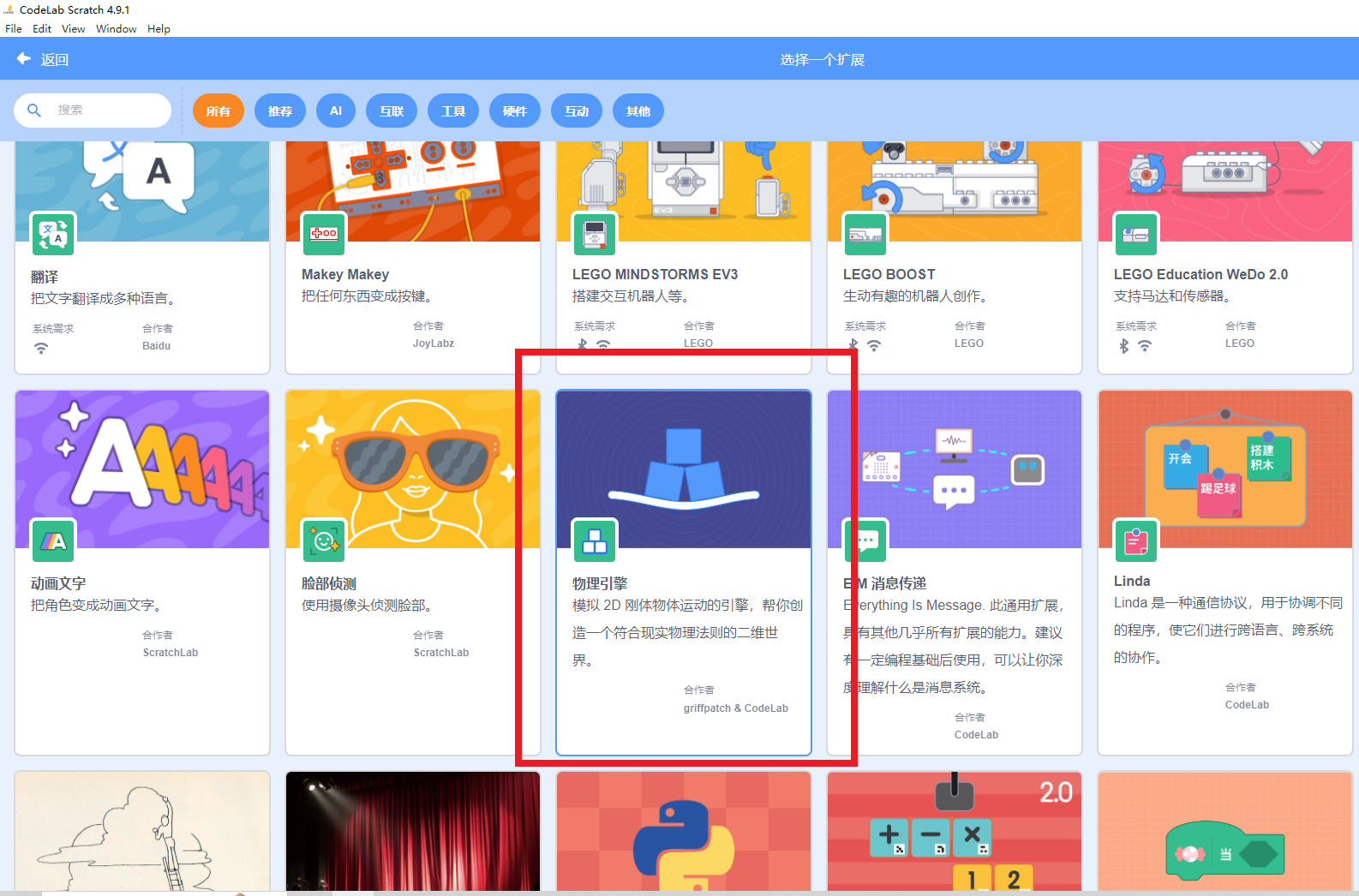
Task: Click the EIM message bubble icon
Action: (x=865, y=541)
